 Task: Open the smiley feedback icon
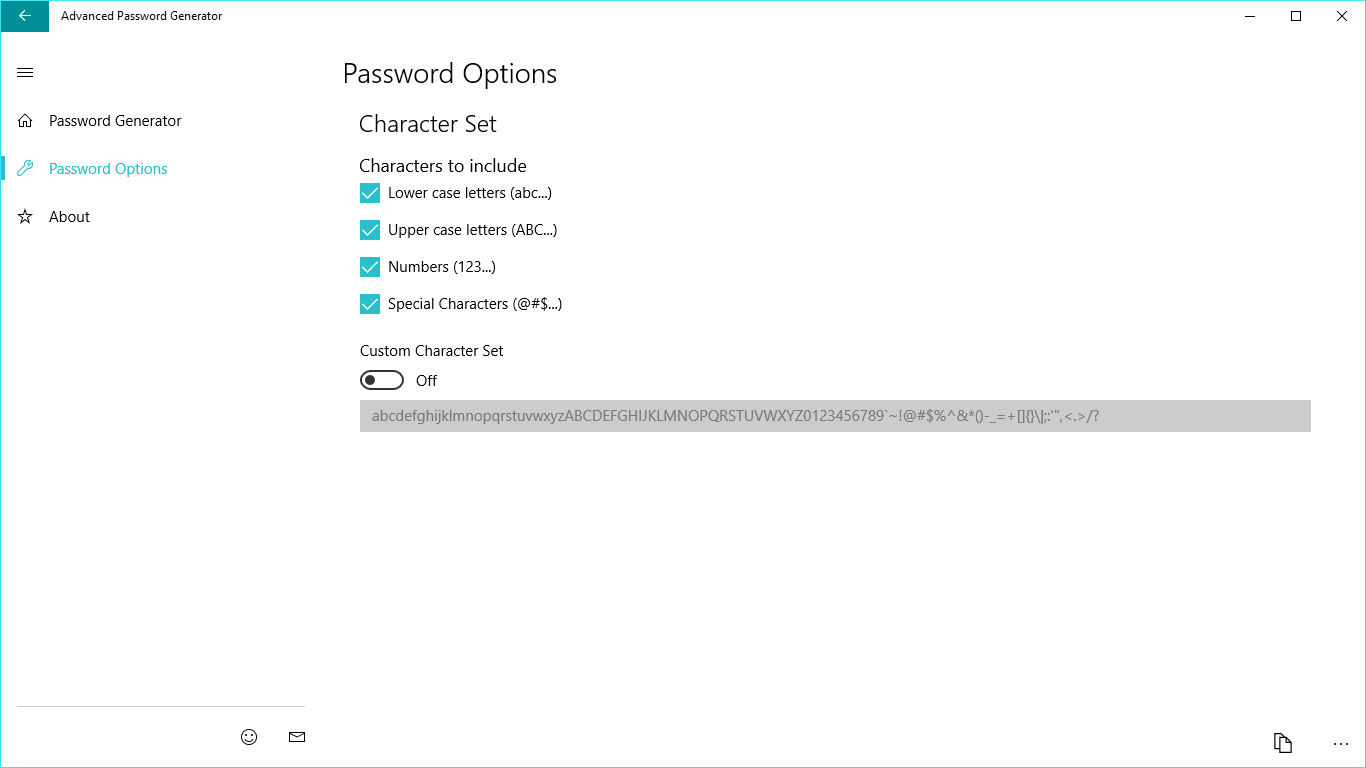(x=249, y=737)
